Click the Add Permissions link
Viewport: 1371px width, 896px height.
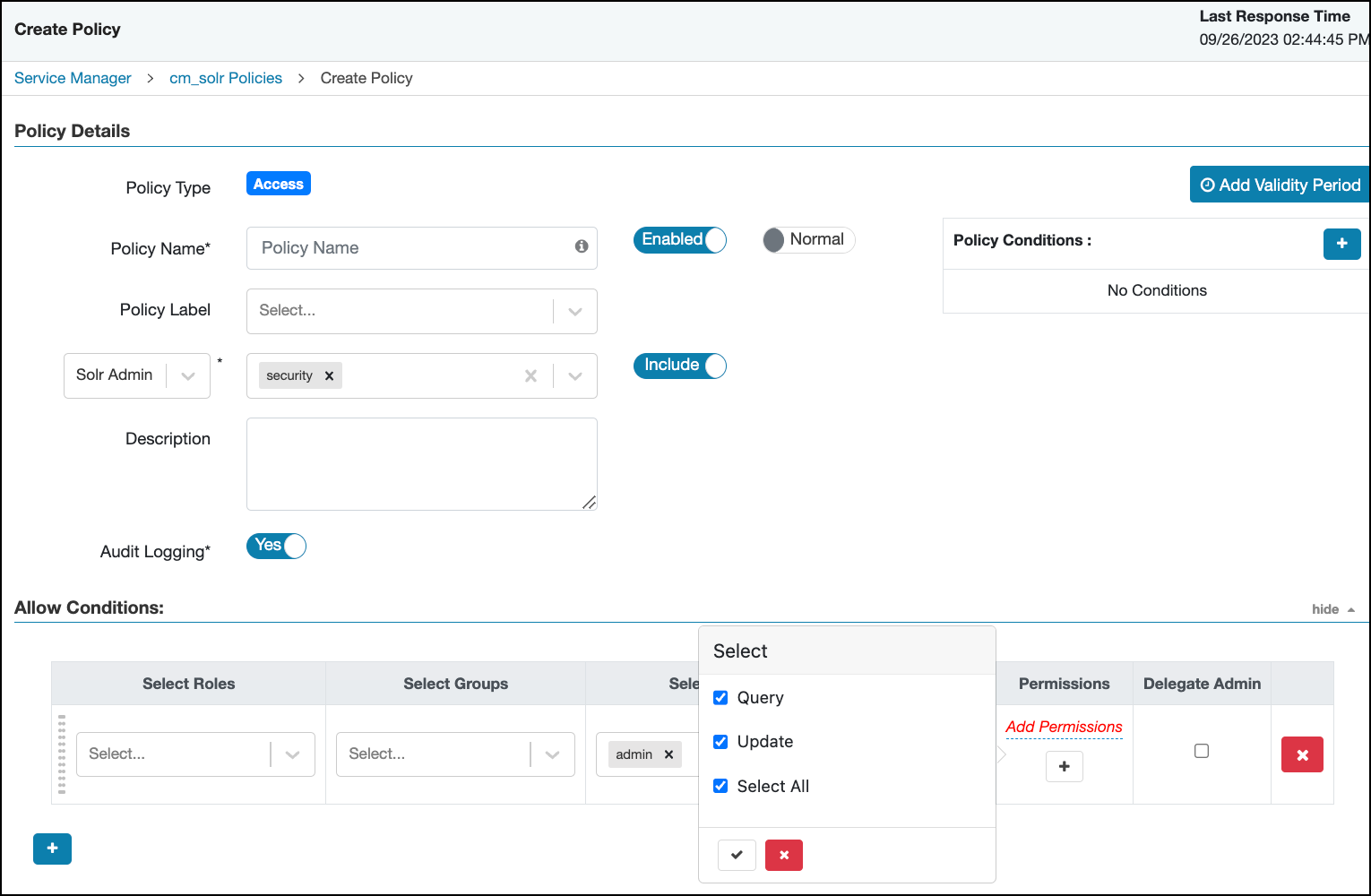1064,727
